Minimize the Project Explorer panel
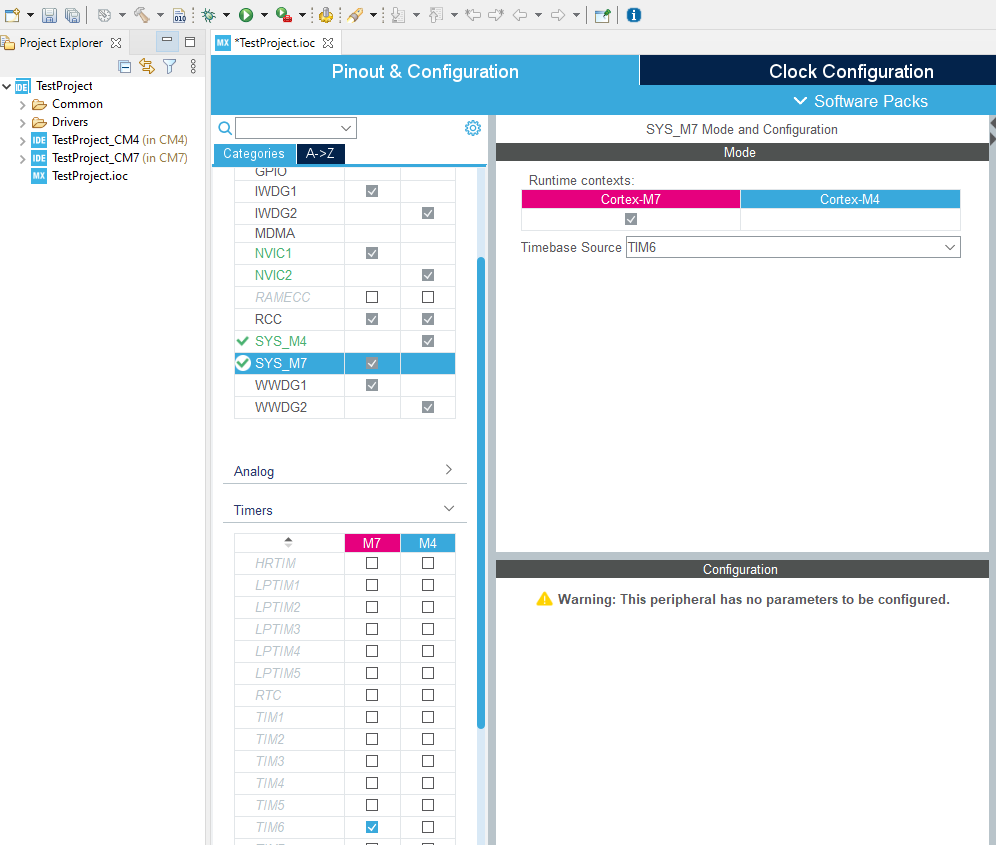Viewport: 996px width, 845px height. [167, 41]
